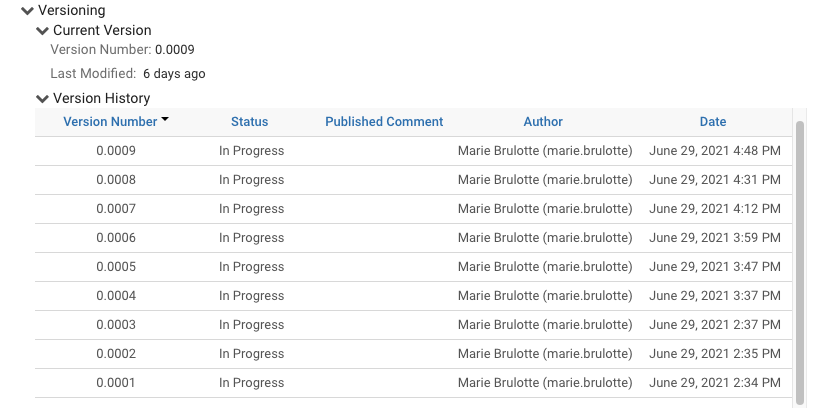Sort table by Author column

coord(543,122)
